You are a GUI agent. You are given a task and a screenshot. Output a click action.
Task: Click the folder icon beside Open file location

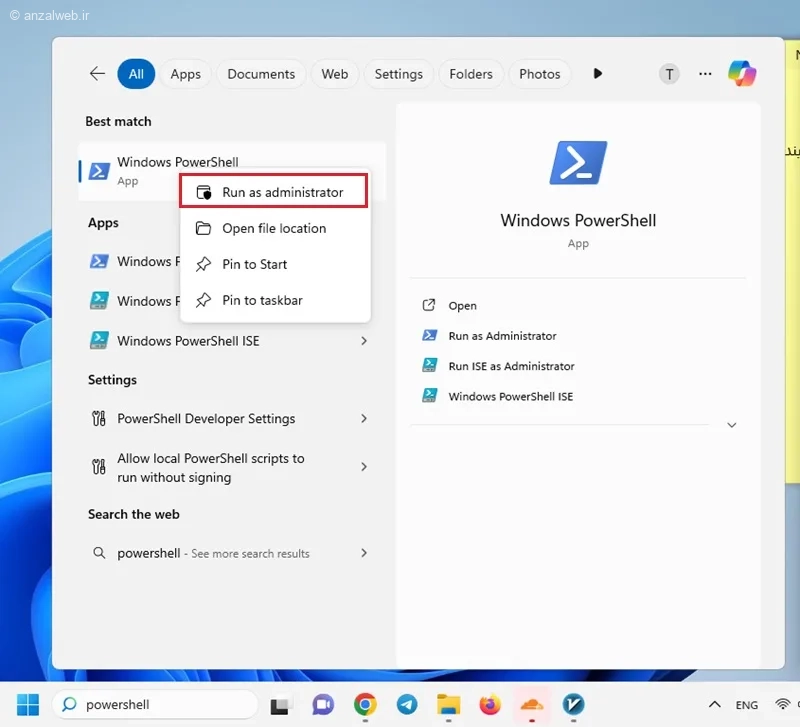[203, 228]
